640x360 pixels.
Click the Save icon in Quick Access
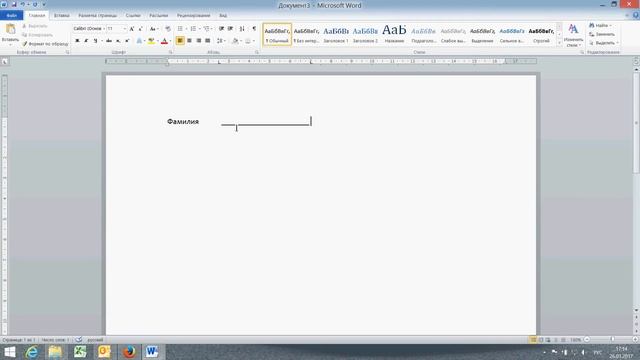[13, 4]
